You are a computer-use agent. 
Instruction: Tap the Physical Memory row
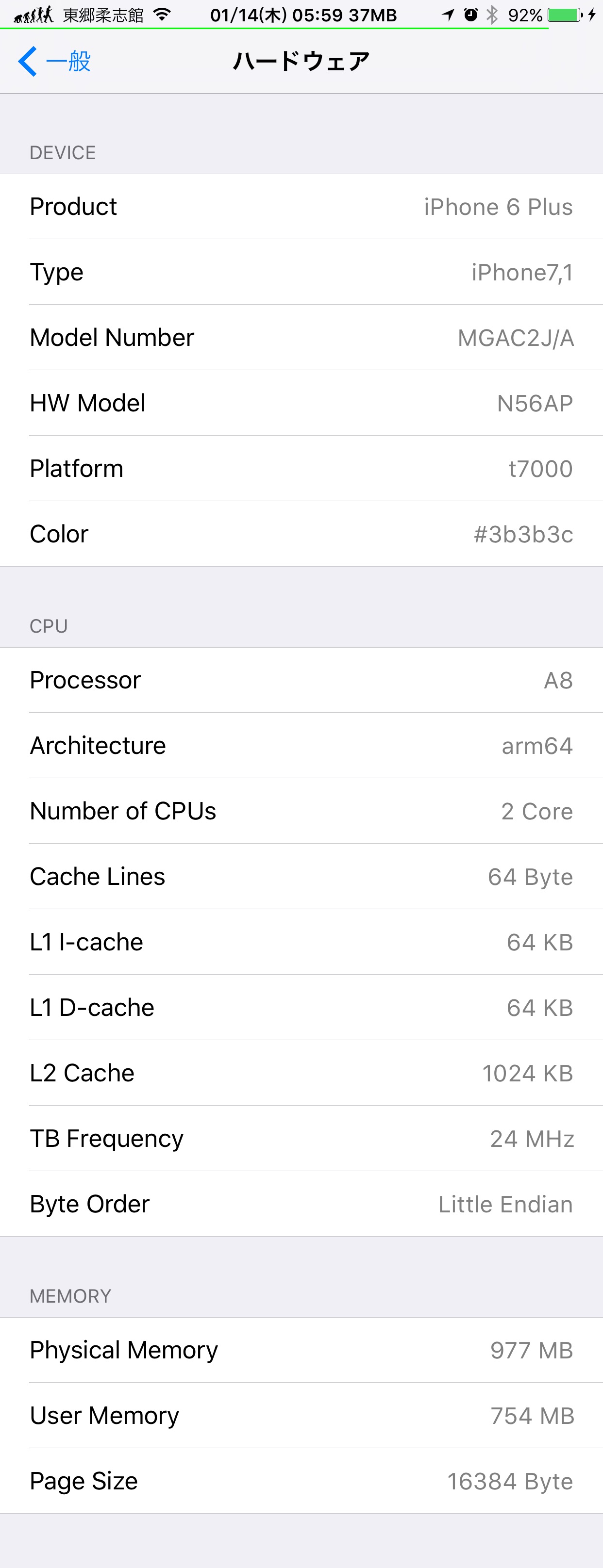pos(301,1350)
